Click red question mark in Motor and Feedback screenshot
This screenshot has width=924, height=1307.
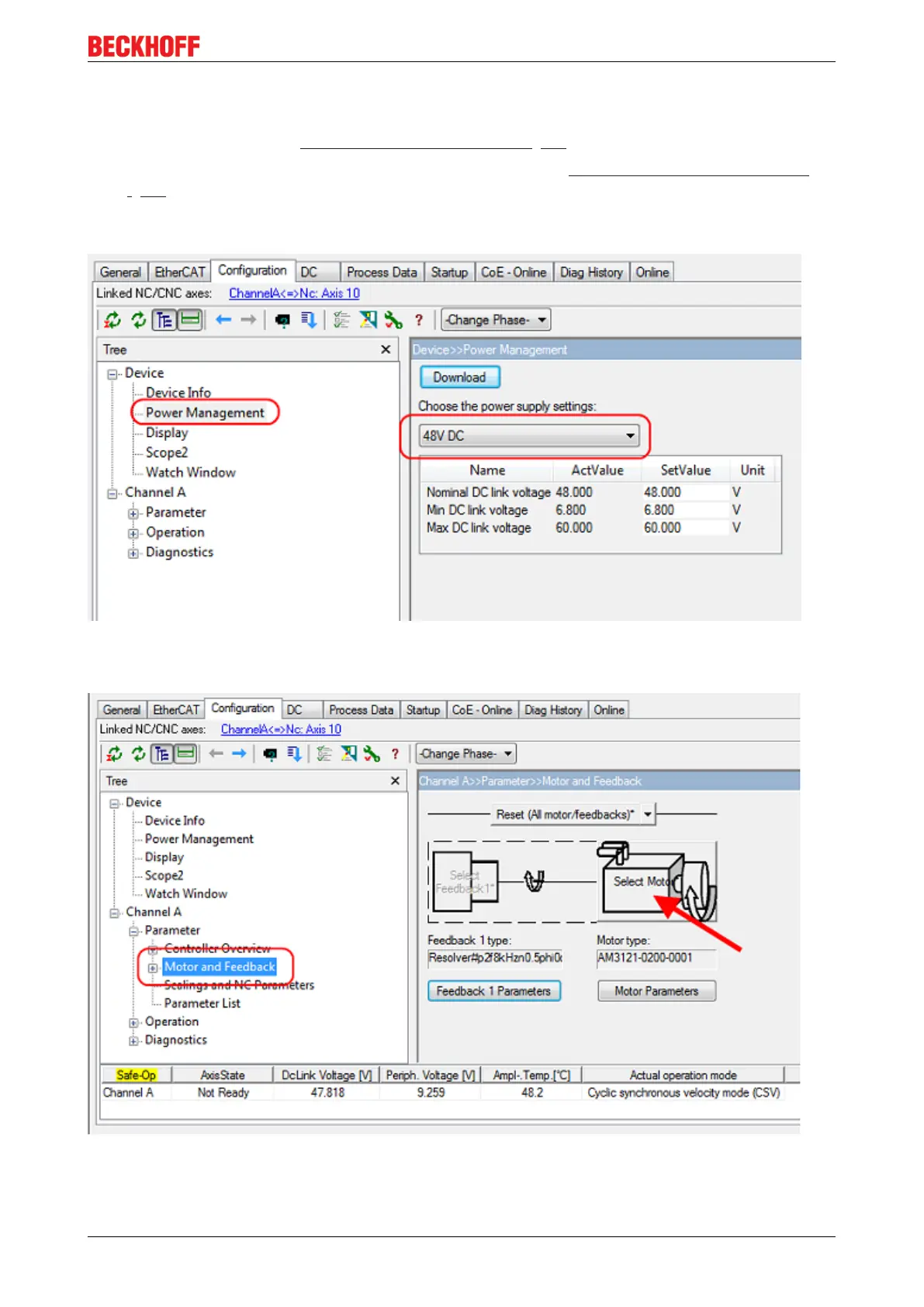coord(395,754)
